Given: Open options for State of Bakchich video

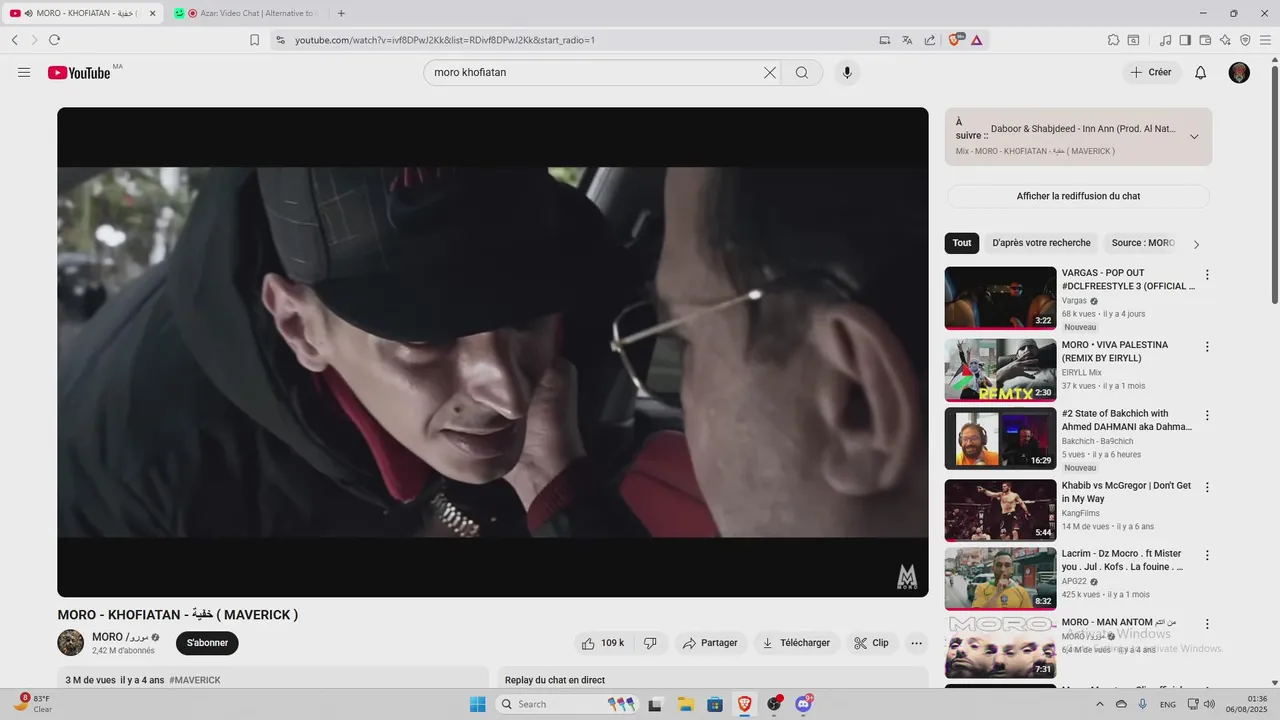Looking at the screenshot, I should (1207, 415).
